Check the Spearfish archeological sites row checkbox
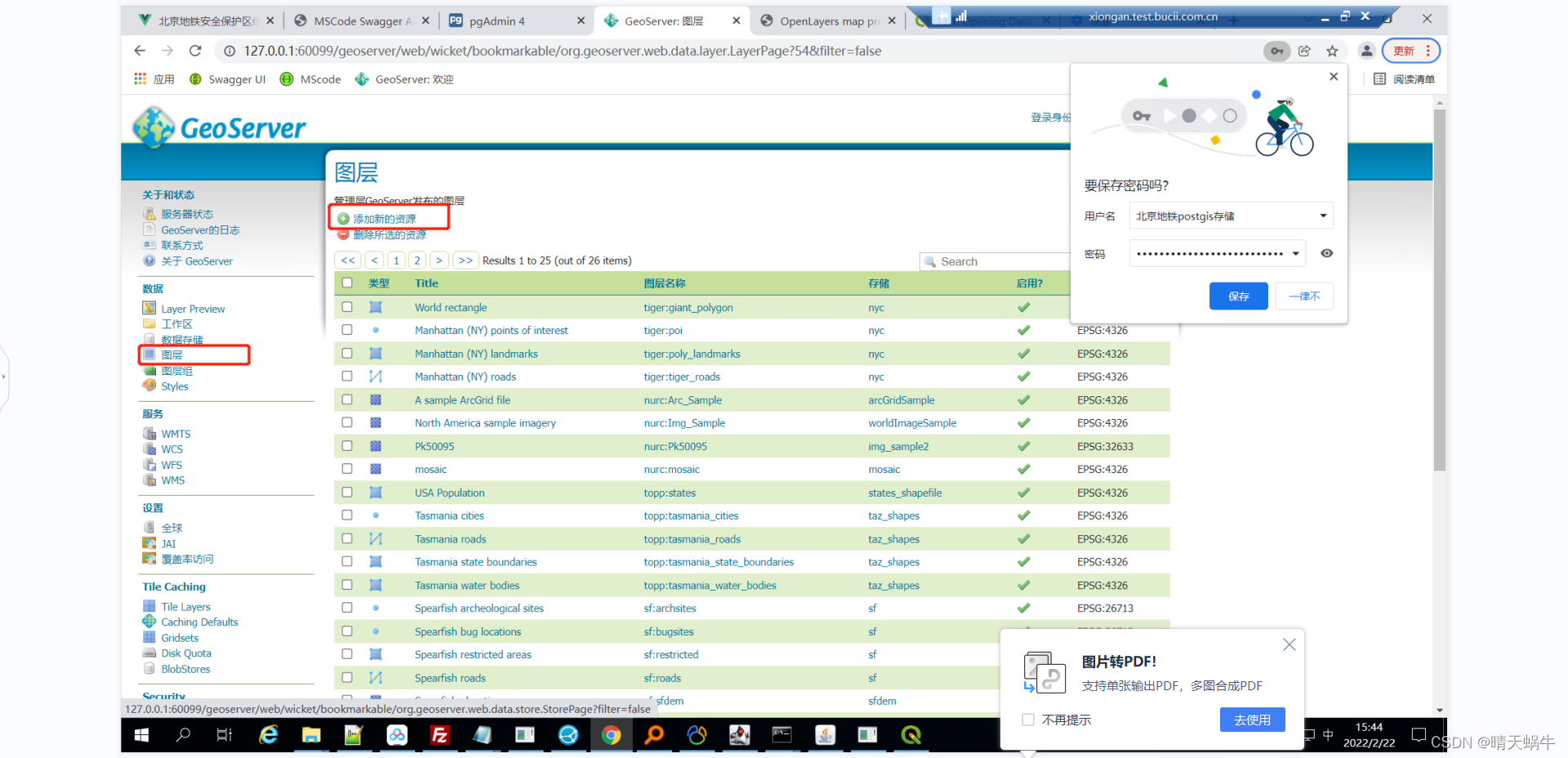The image size is (1568, 758). coord(347,608)
